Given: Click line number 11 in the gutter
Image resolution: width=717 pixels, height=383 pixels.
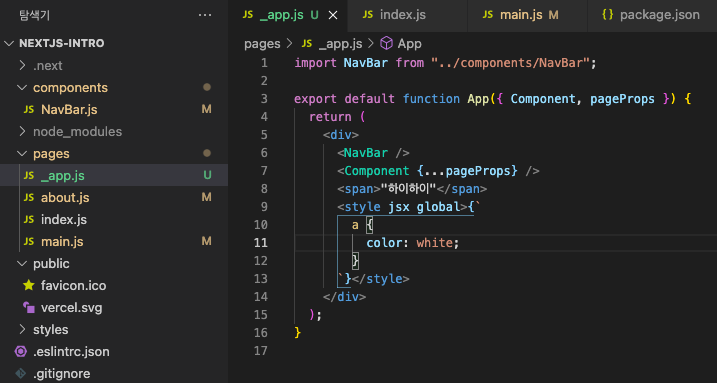Looking at the screenshot, I should click(x=260, y=243).
